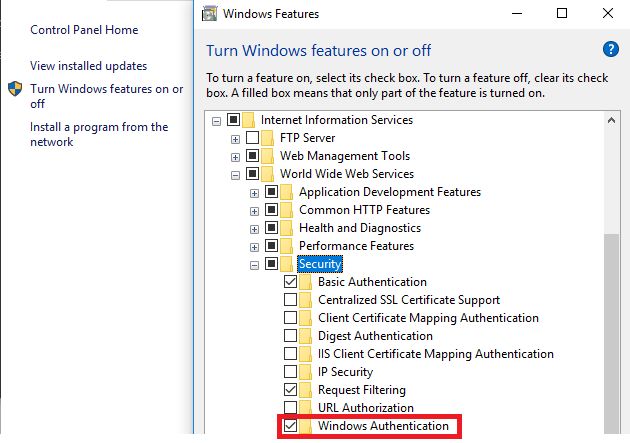The image size is (630, 443).
Task: Expand the Health and Diagnostics node
Action: coord(254,229)
